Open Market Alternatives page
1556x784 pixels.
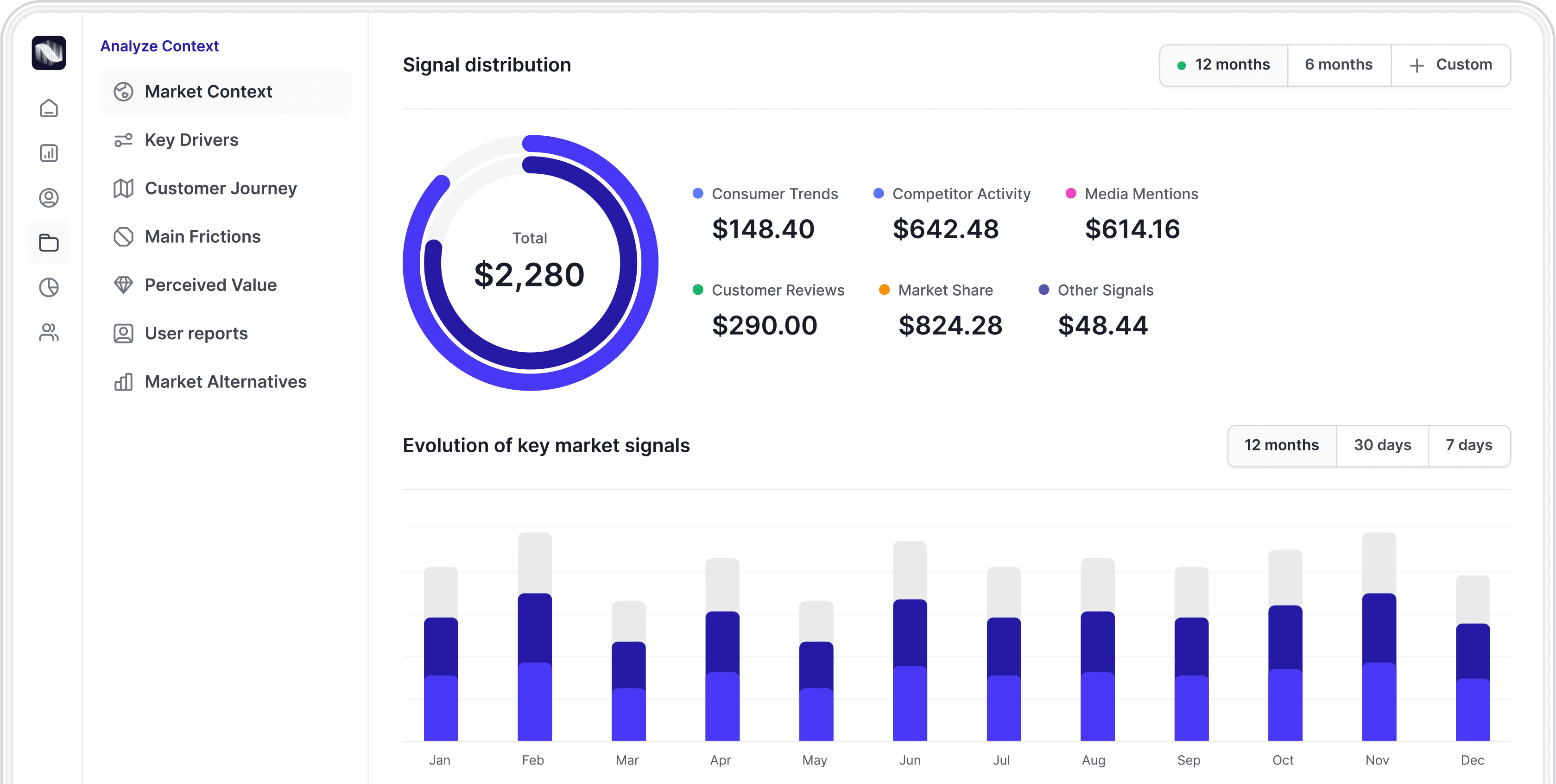(x=225, y=382)
